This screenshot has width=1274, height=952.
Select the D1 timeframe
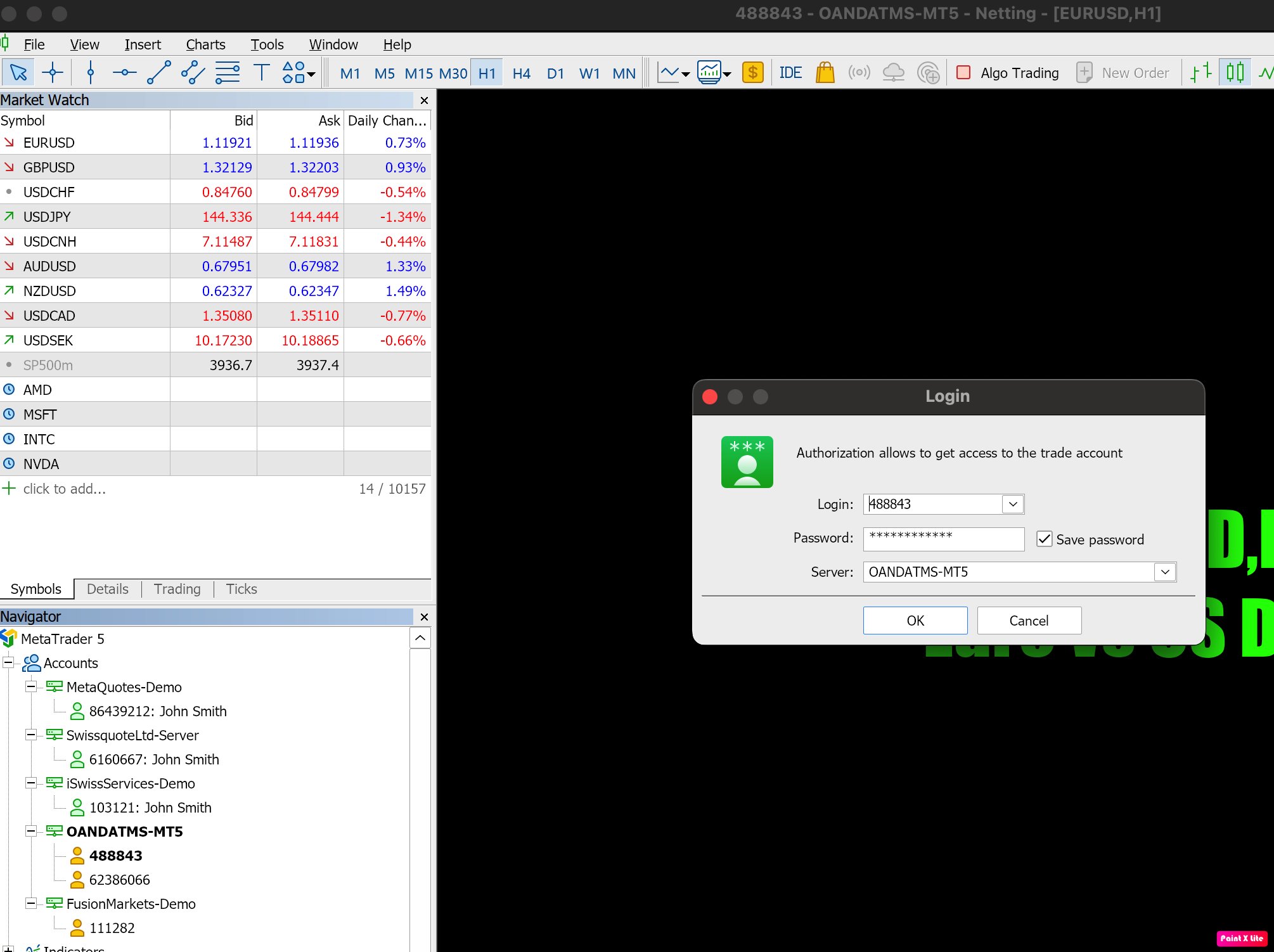555,74
